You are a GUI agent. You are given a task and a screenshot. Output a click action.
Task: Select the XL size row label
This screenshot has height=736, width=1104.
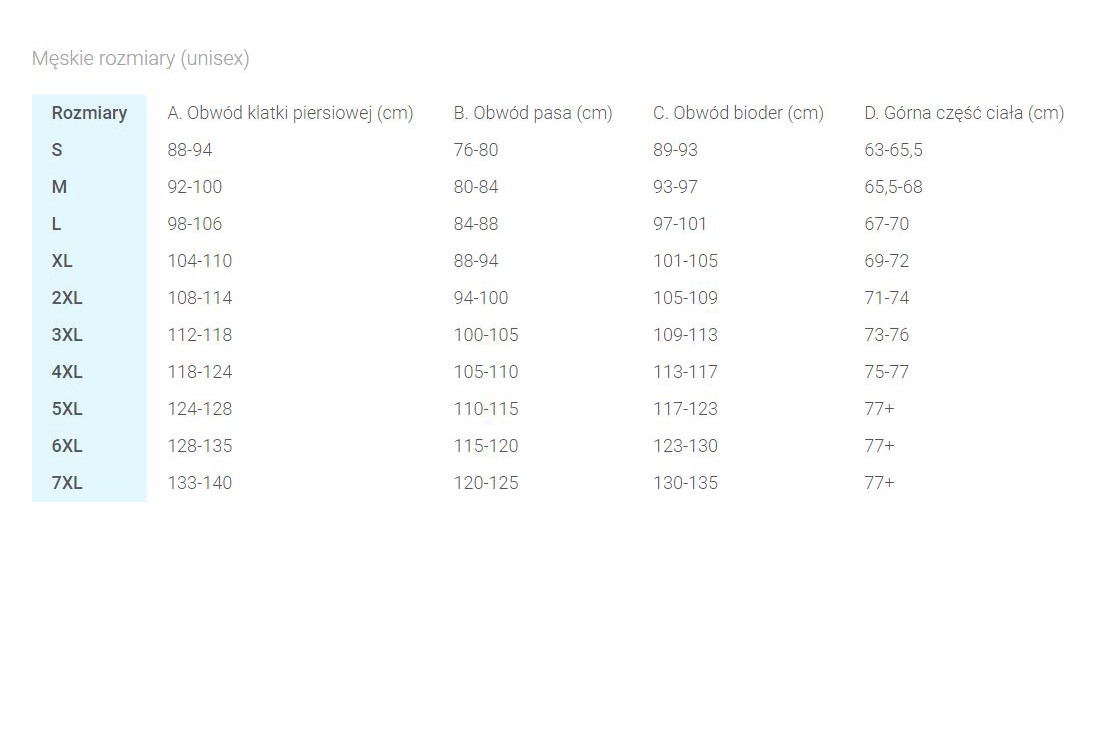coord(62,261)
